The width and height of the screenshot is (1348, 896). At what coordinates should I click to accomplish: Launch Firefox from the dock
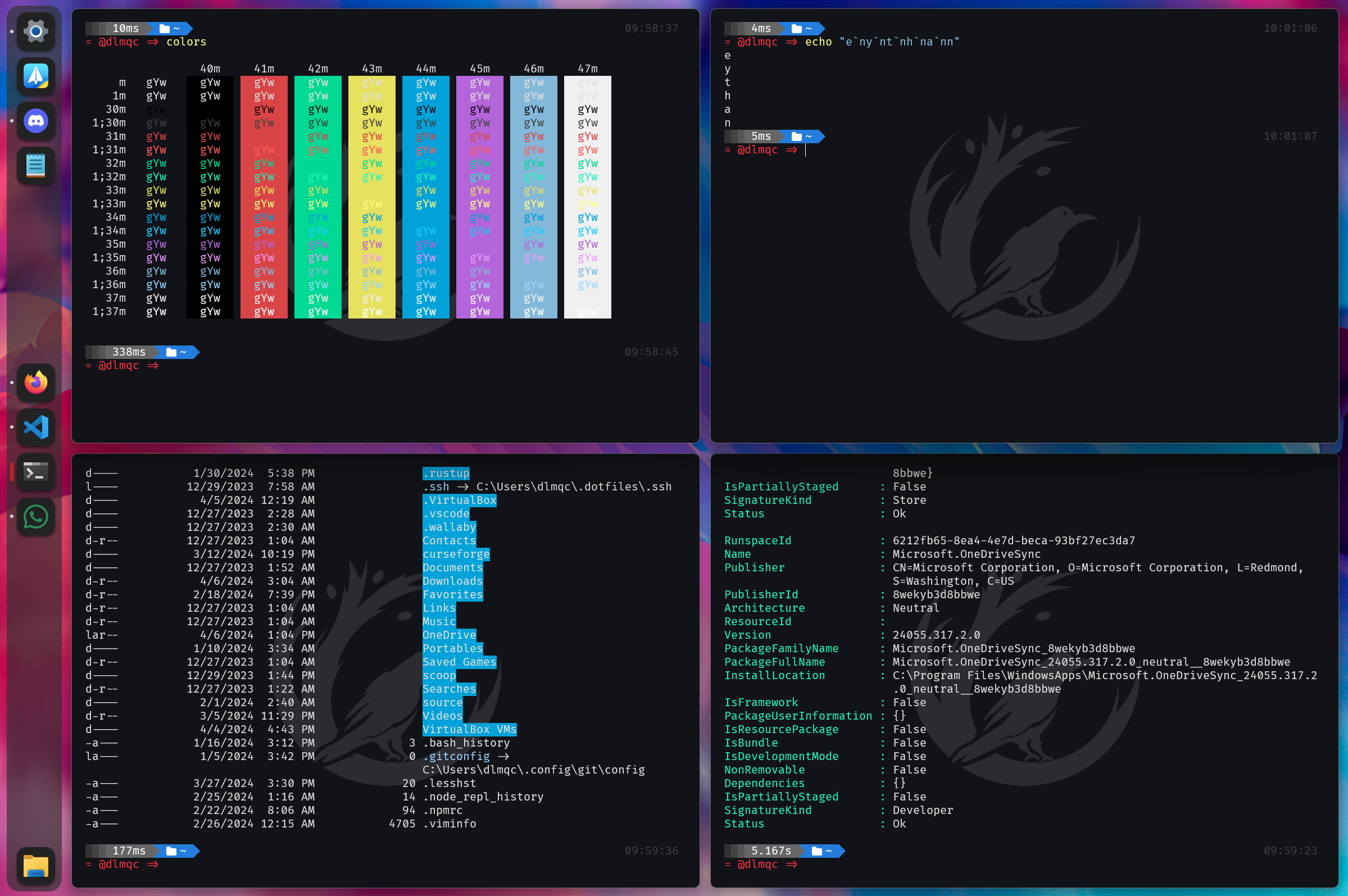pyautogui.click(x=35, y=383)
